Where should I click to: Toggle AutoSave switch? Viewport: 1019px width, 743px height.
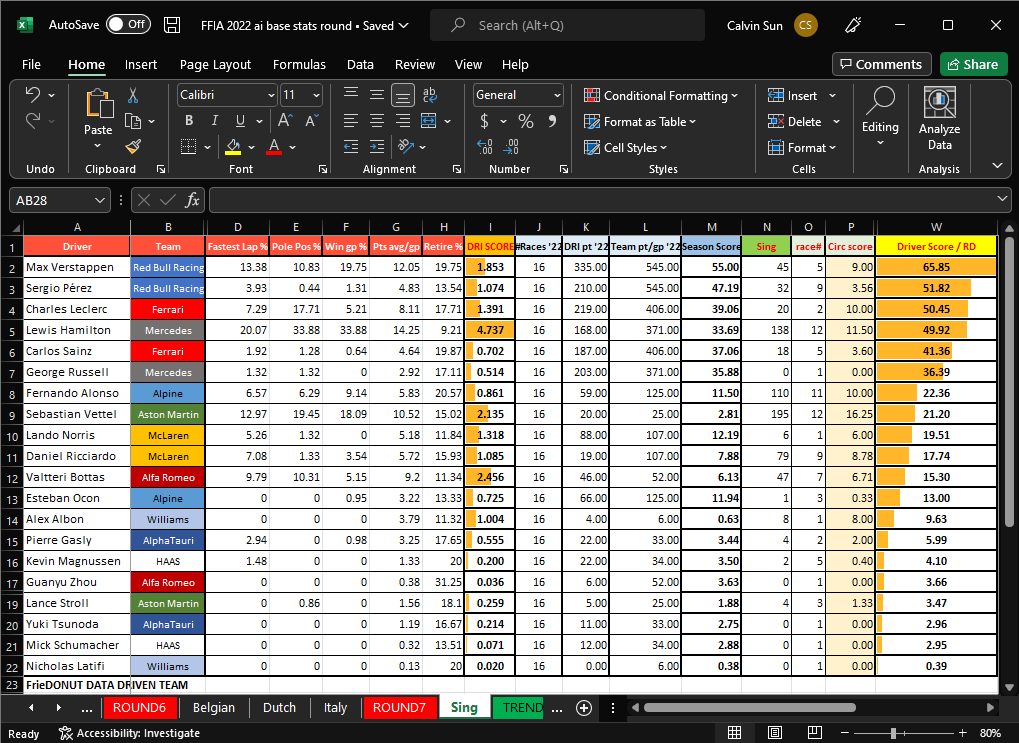click(x=129, y=25)
